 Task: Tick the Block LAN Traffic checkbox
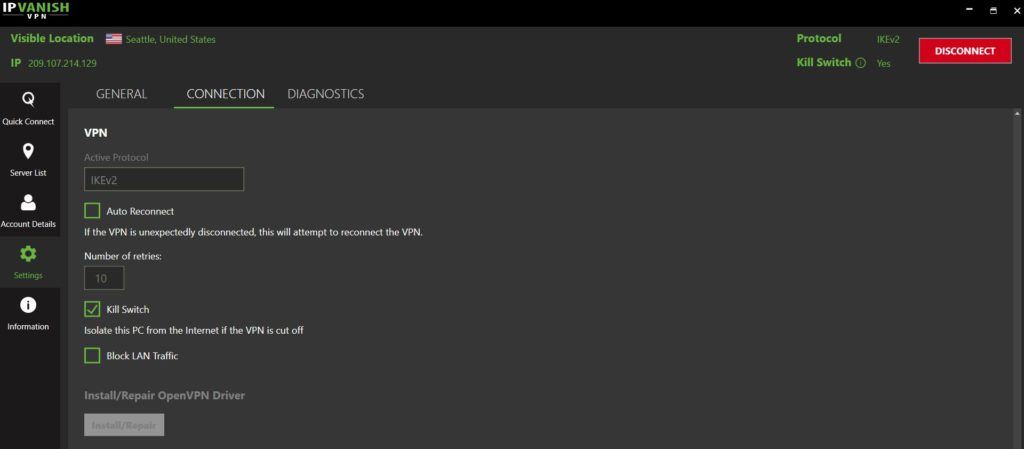click(x=92, y=355)
